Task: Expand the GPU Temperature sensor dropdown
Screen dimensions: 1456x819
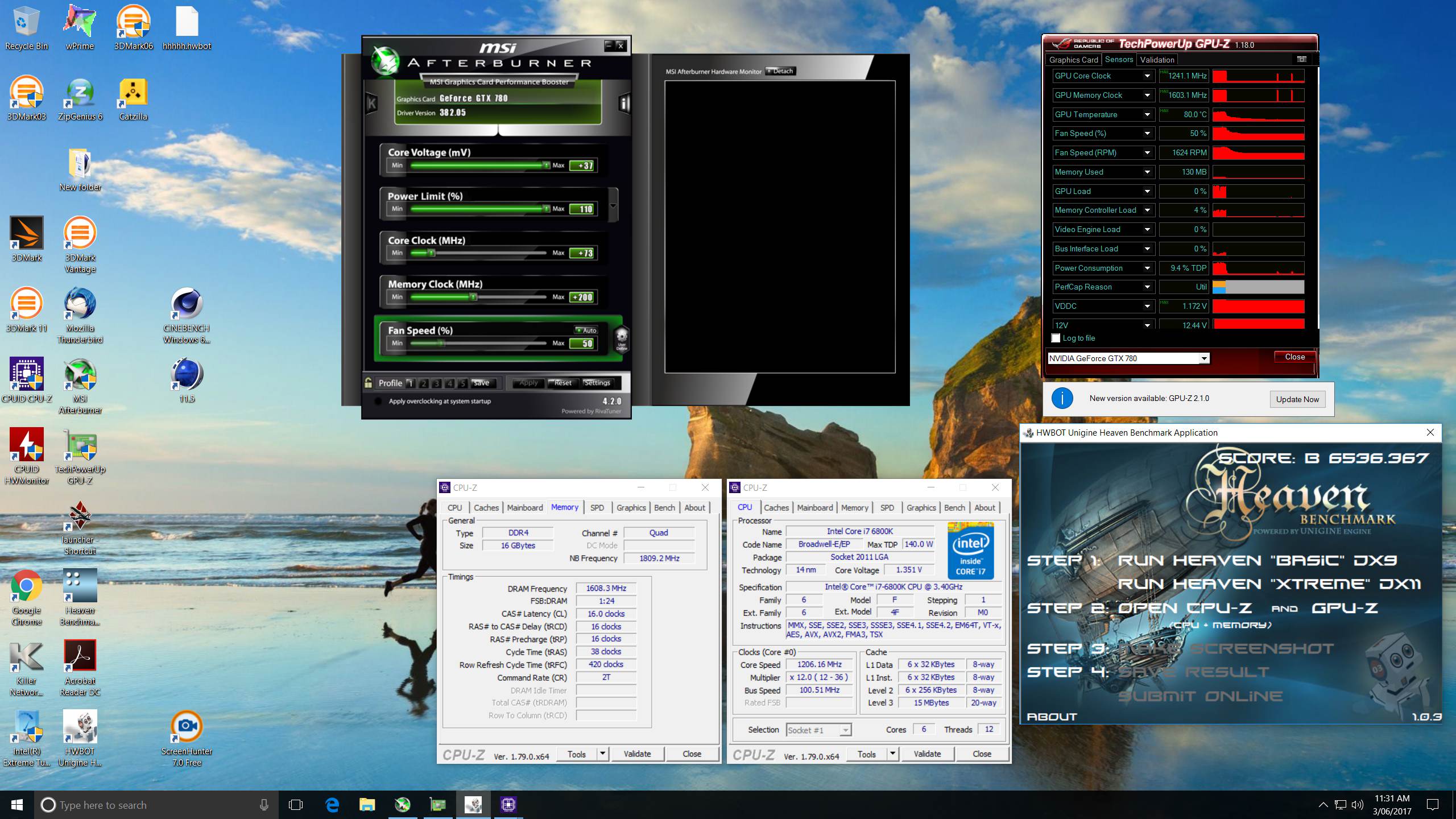Action: click(x=1147, y=115)
